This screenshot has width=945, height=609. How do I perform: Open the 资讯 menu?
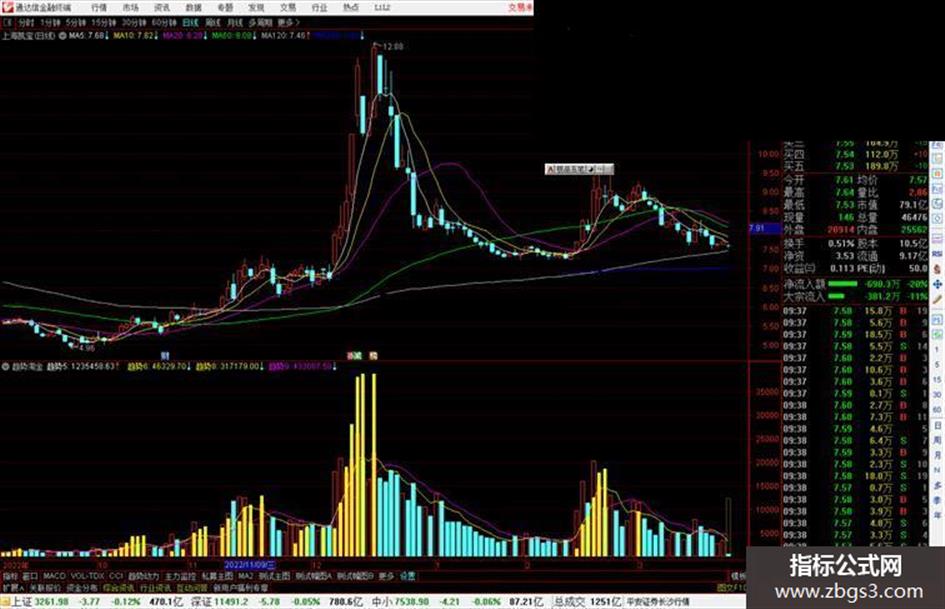tap(162, 7)
